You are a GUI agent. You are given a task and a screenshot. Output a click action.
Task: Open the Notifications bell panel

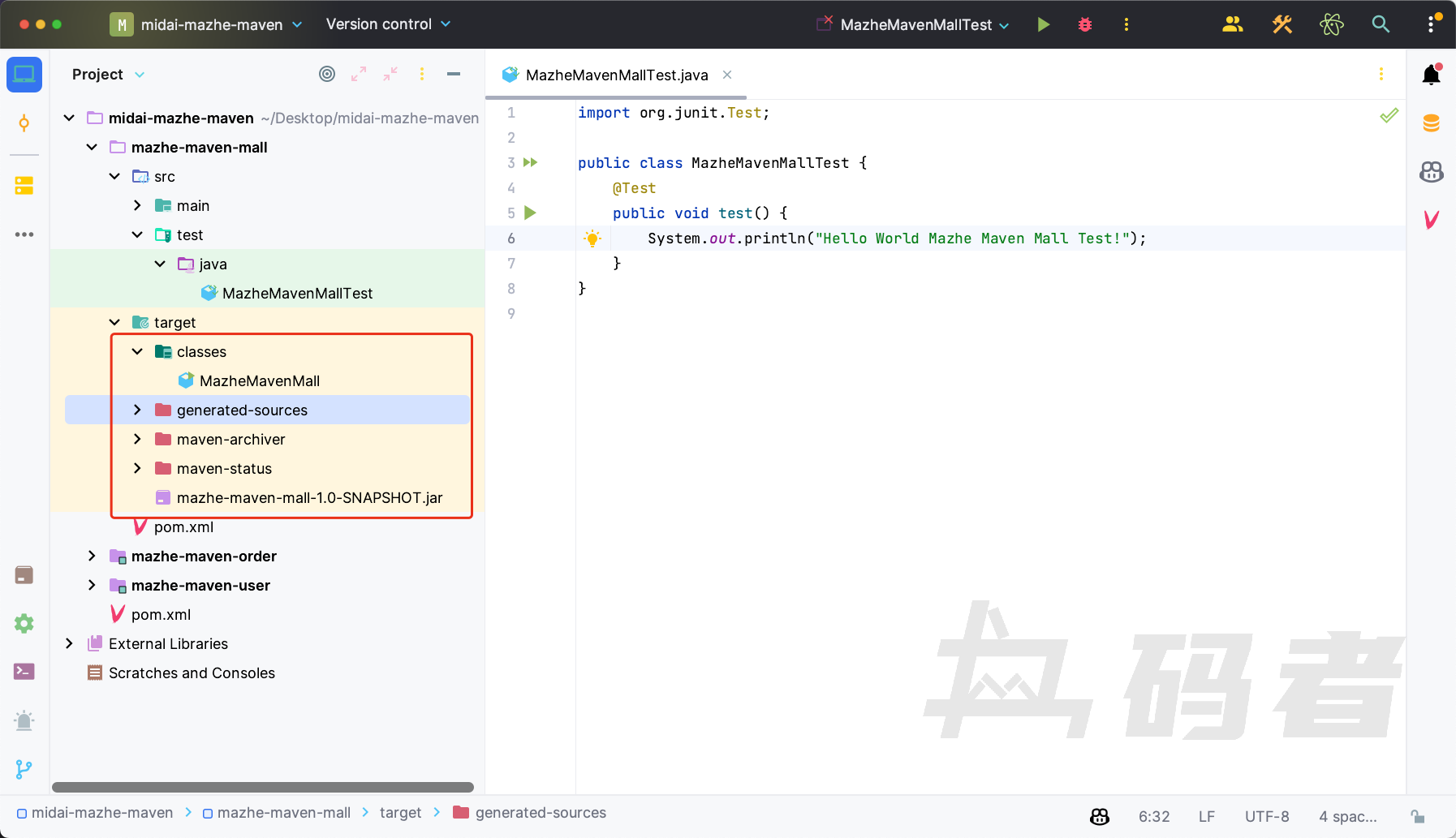click(1432, 75)
